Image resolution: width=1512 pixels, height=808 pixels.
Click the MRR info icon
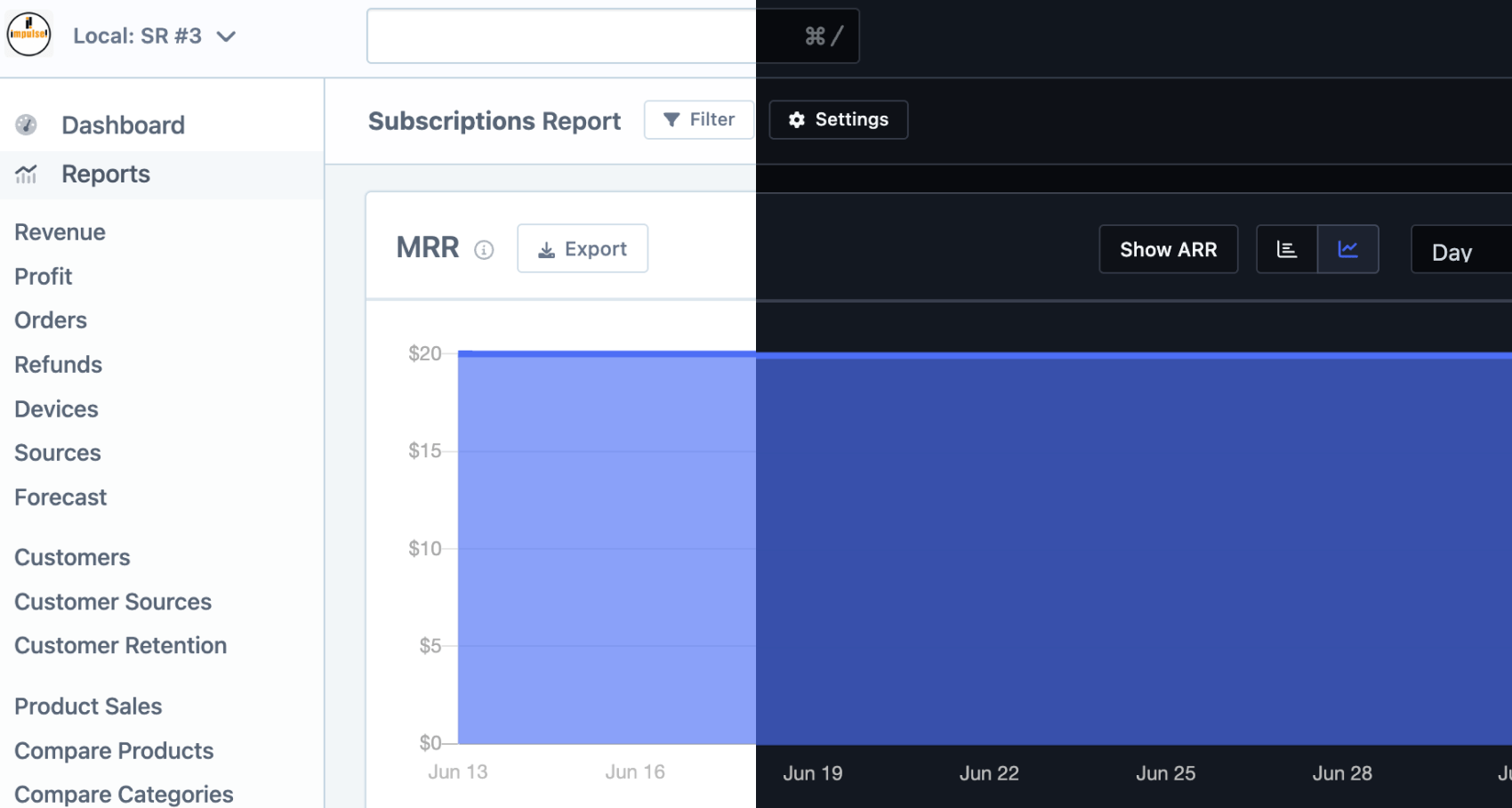484,250
